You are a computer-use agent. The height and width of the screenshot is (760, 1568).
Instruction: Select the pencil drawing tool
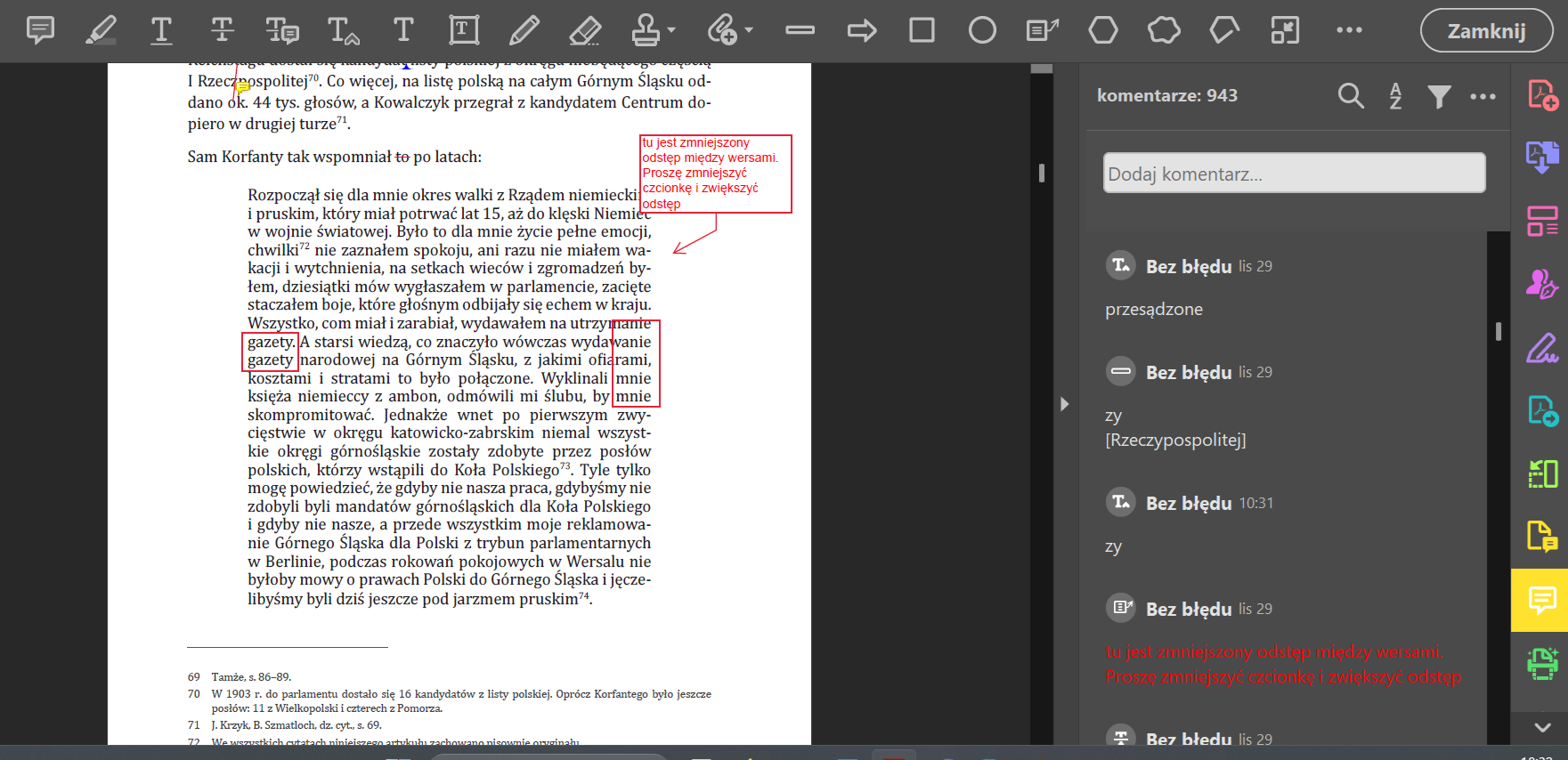(x=524, y=30)
